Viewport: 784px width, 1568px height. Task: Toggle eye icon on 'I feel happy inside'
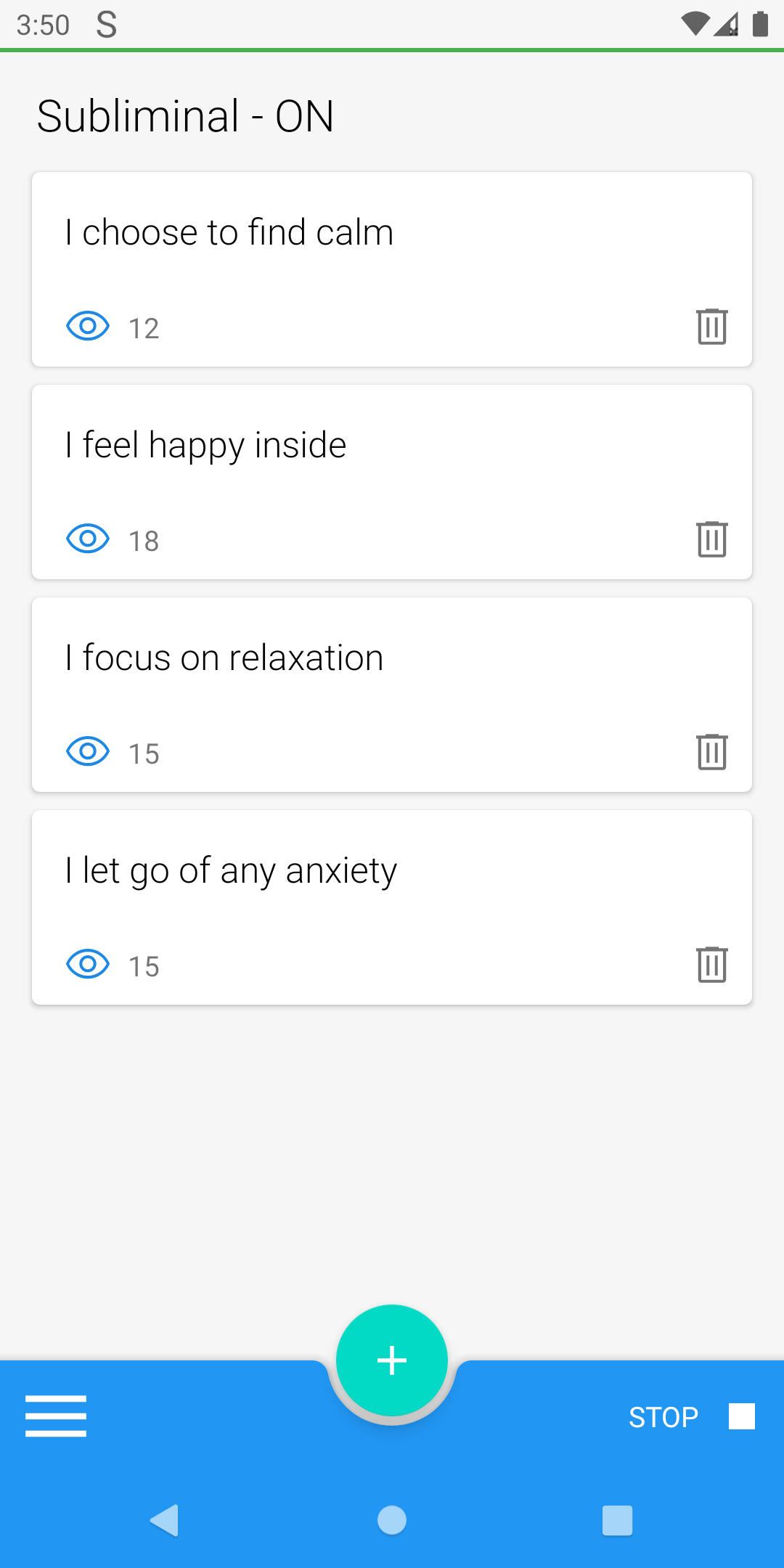point(88,539)
